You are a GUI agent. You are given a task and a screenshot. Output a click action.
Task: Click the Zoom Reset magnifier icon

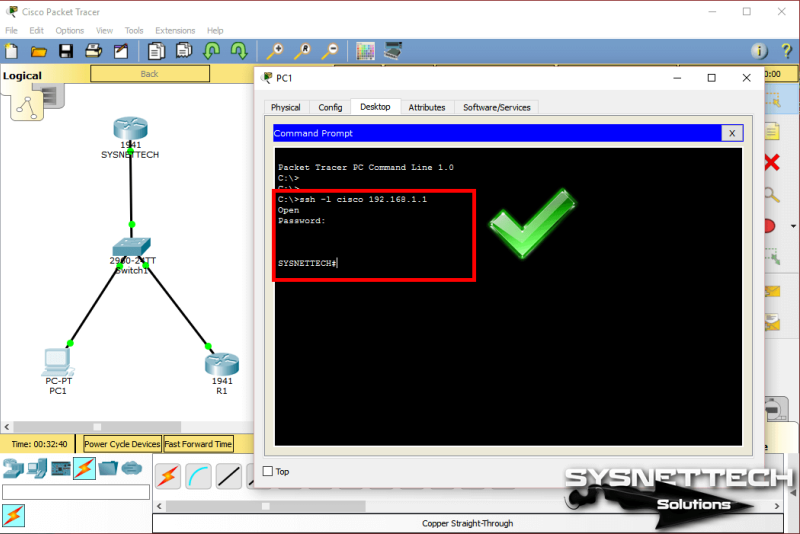point(303,51)
